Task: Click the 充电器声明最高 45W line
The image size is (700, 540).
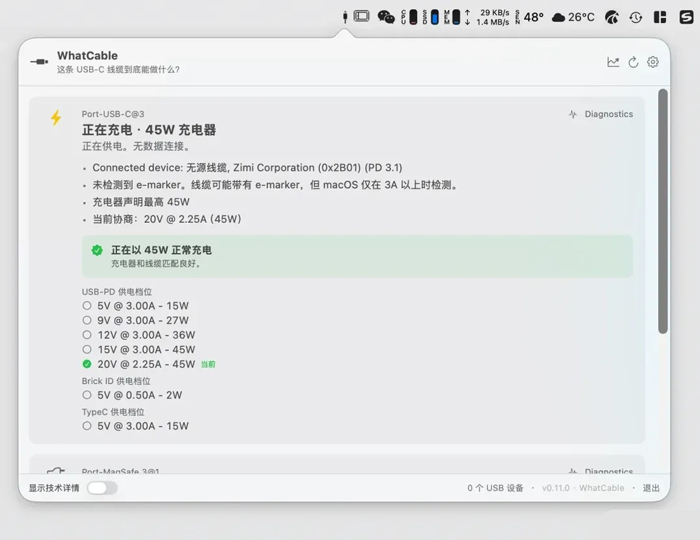Action: click(x=141, y=202)
